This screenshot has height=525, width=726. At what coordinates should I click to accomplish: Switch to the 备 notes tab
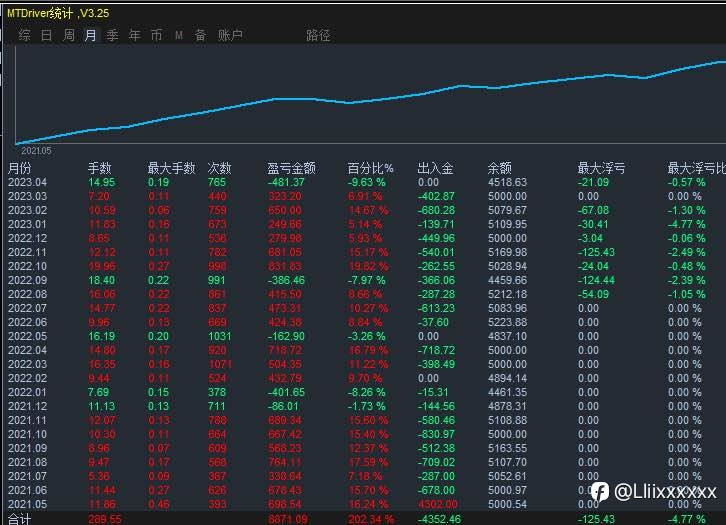(200, 35)
